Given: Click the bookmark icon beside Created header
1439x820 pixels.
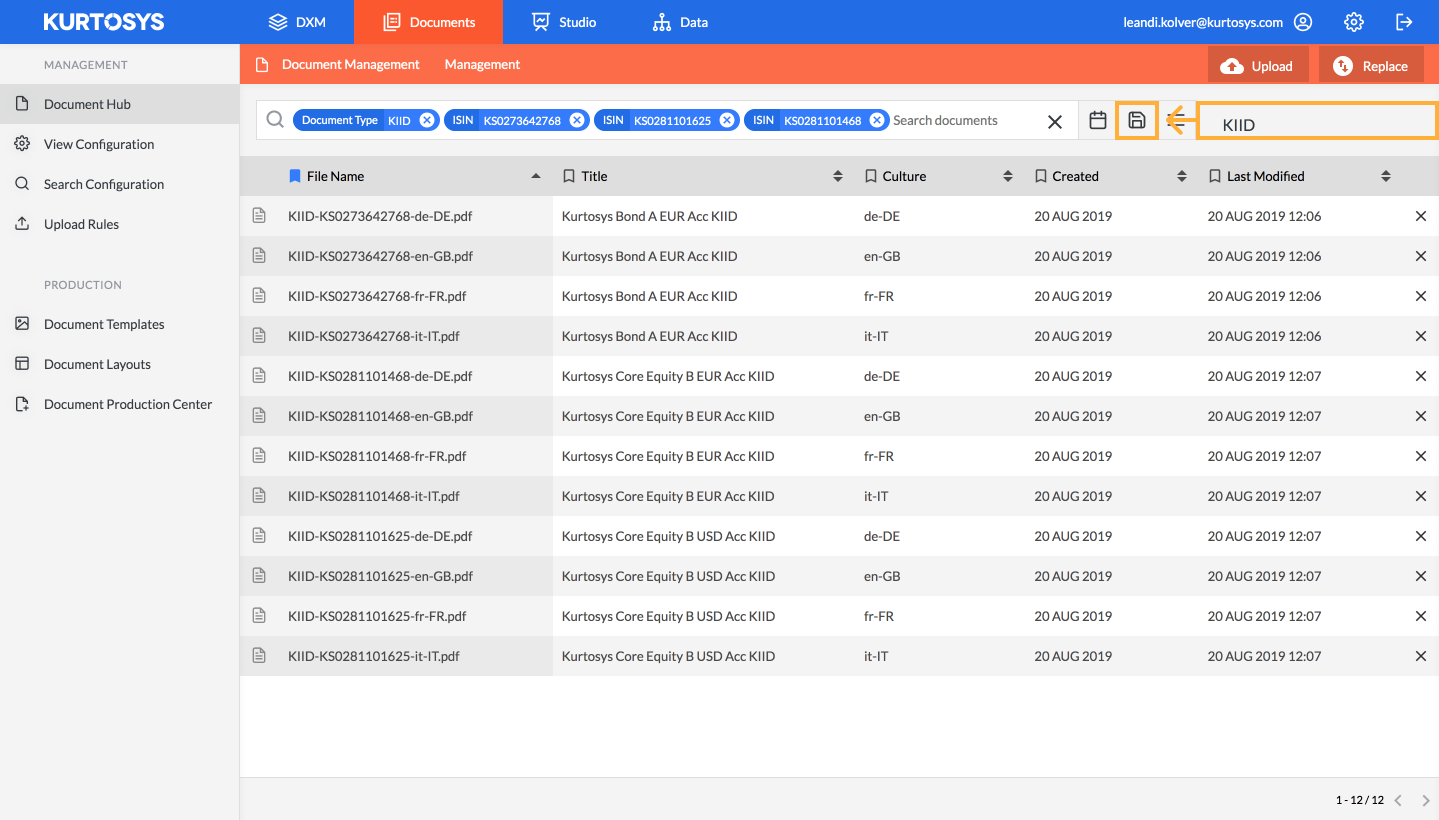Looking at the screenshot, I should pyautogui.click(x=1041, y=176).
